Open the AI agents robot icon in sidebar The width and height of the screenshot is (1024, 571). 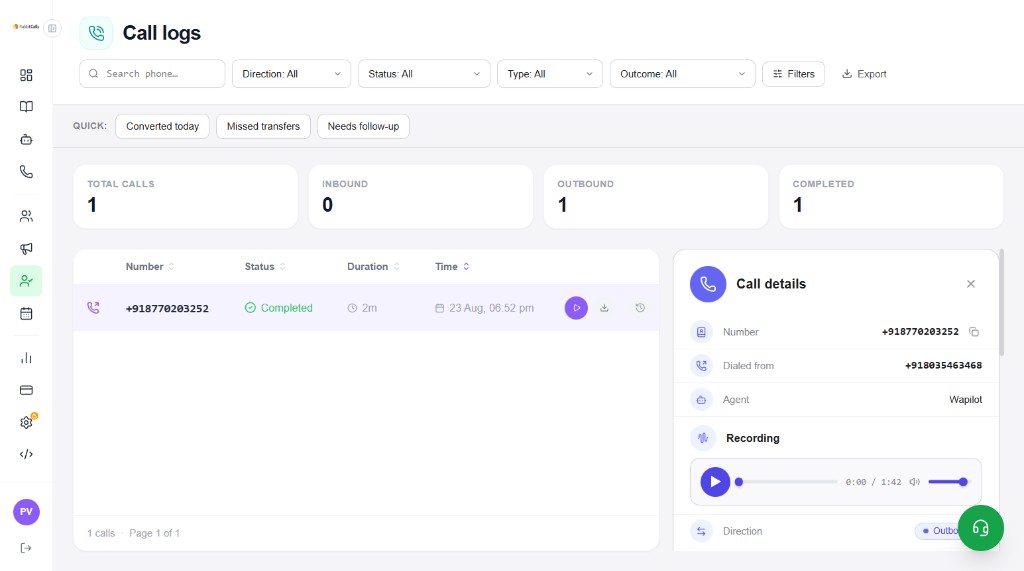(x=26, y=139)
